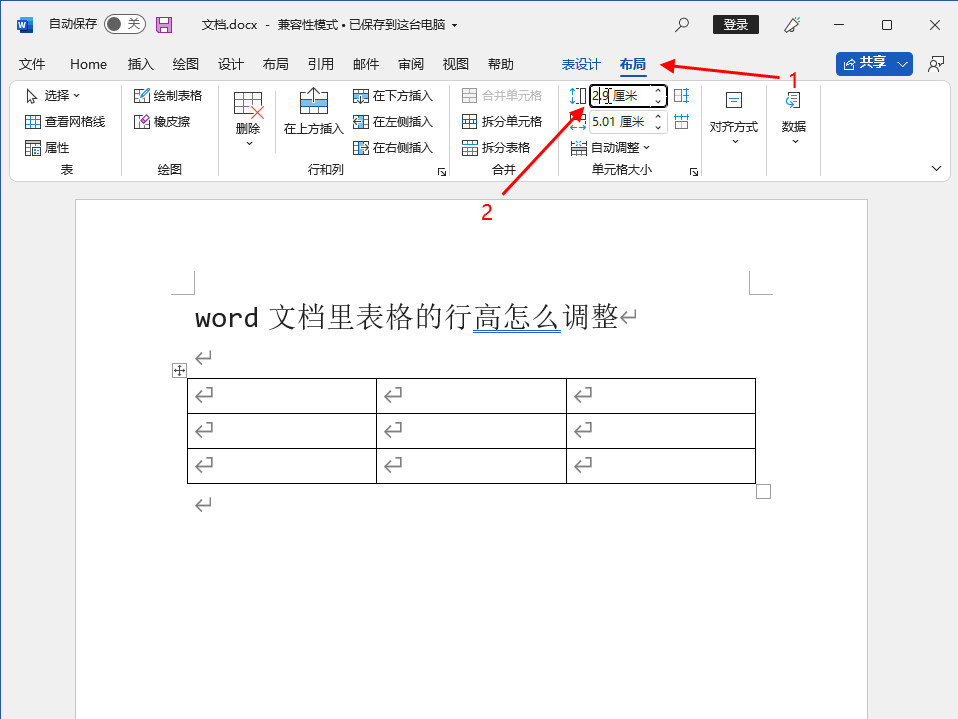Click 在左侧插入 insert left
The width and height of the screenshot is (958, 719).
click(x=393, y=122)
